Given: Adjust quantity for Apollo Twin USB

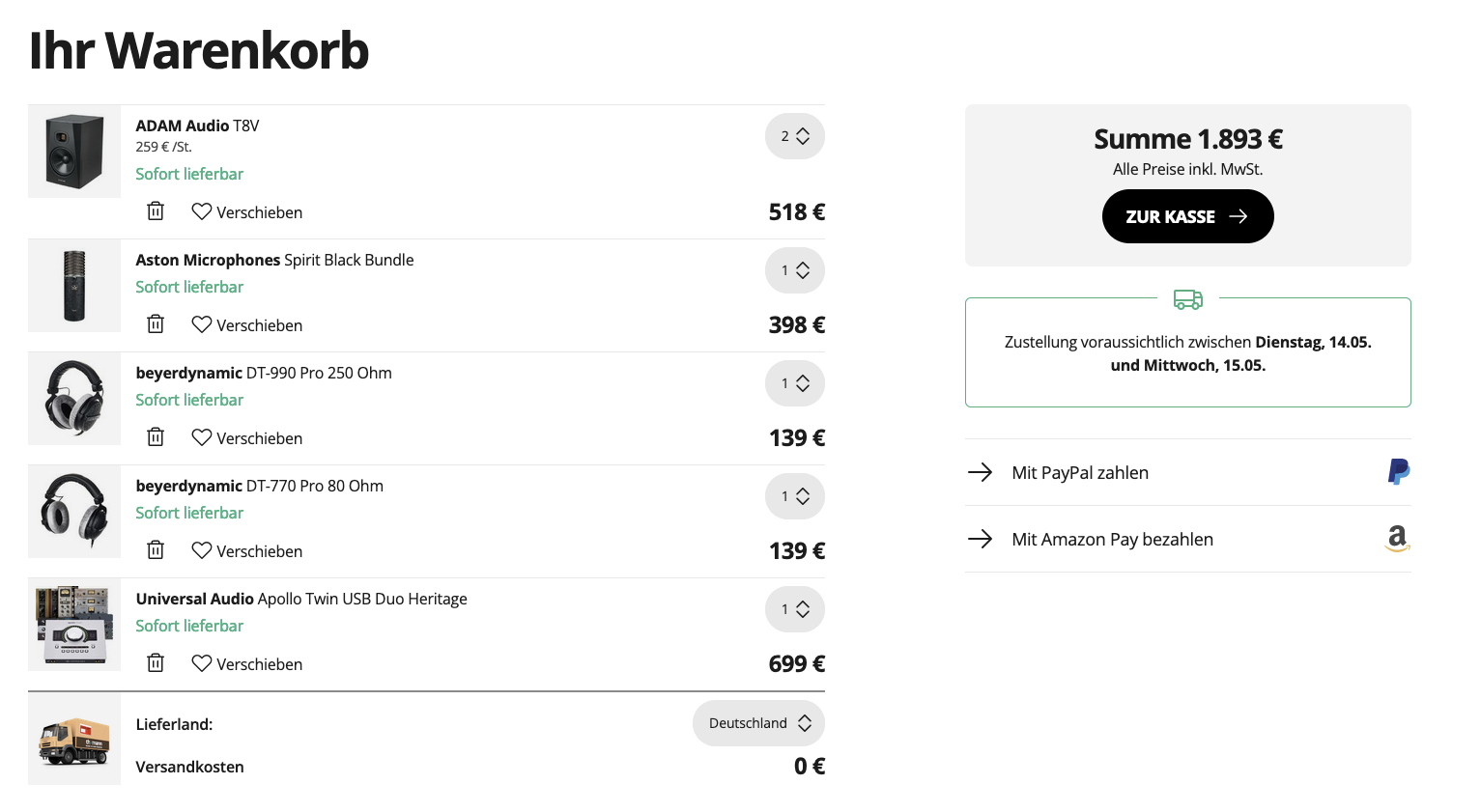Looking at the screenshot, I should (x=794, y=609).
